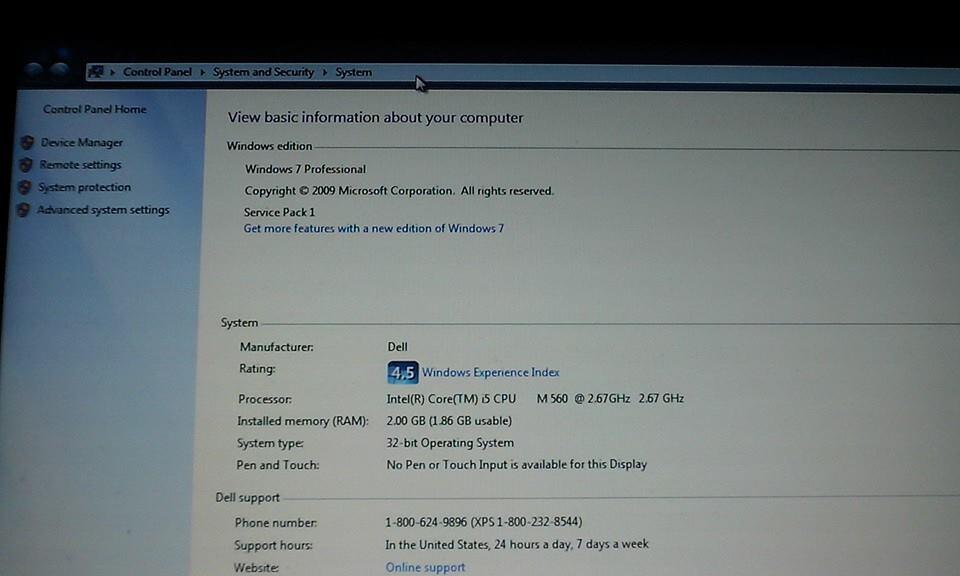Click 32-bit Operating System text

(x=450, y=443)
